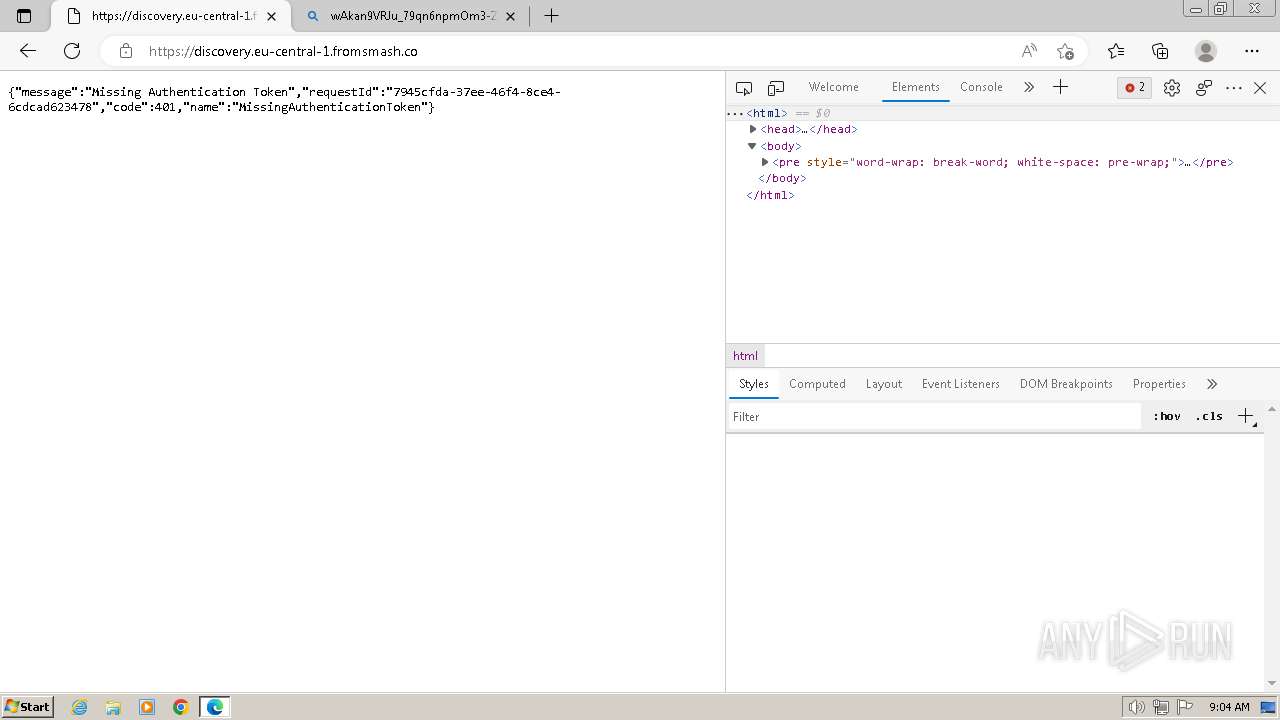Open the Styles pane tab
This screenshot has width=1280, height=720.
click(x=754, y=384)
